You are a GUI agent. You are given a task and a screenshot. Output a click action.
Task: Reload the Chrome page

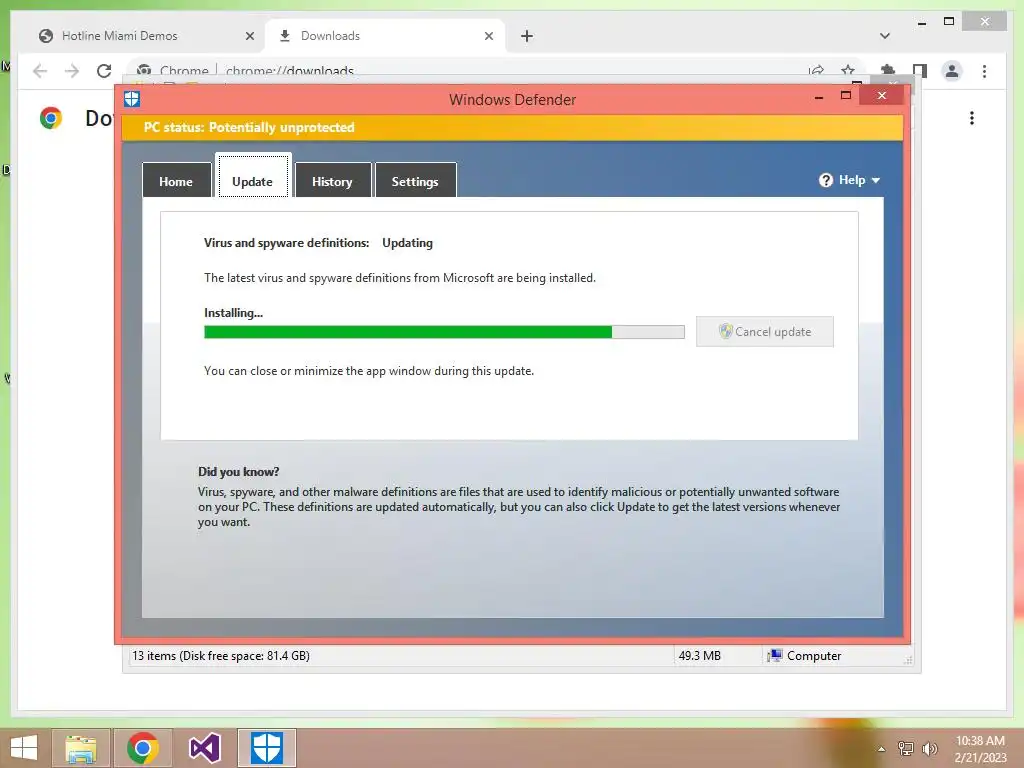click(104, 71)
